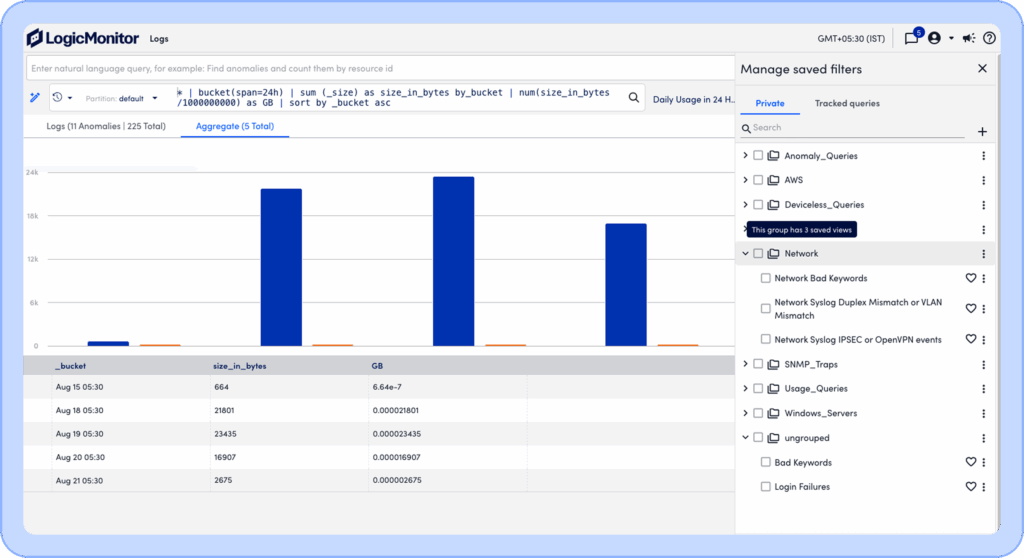The image size is (1024, 558).
Task: Select the Network Bad Keywords checkbox
Action: point(766,278)
